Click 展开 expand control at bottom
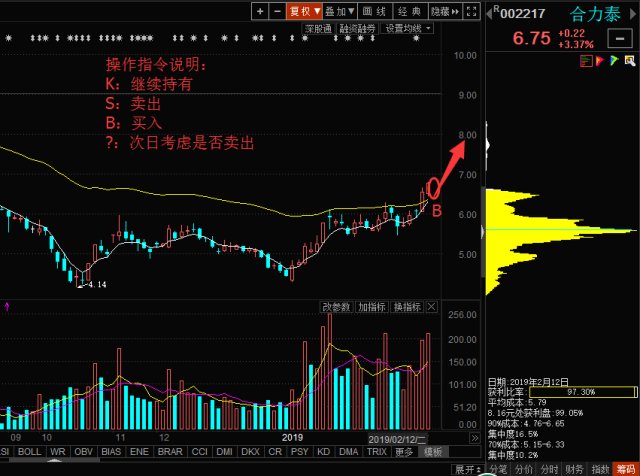 point(468,470)
